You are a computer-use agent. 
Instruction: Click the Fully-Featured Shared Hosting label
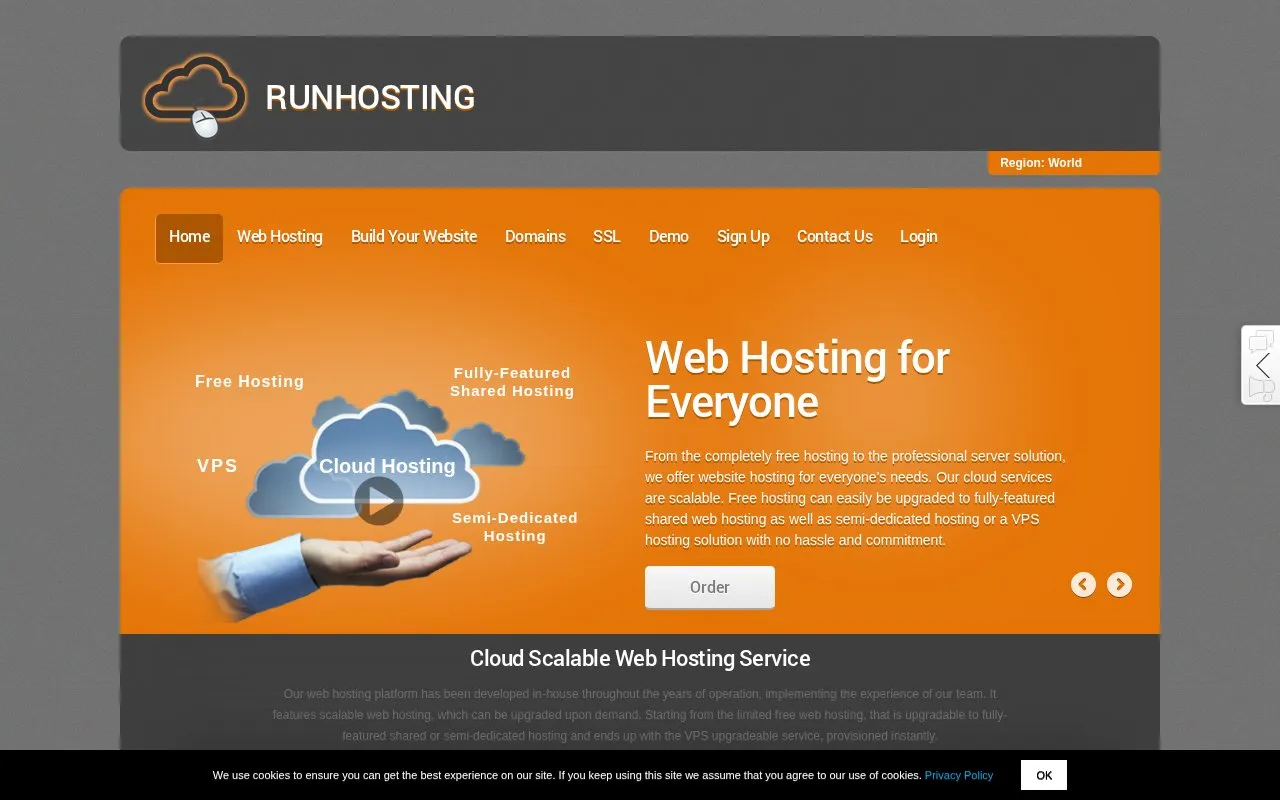click(x=512, y=382)
